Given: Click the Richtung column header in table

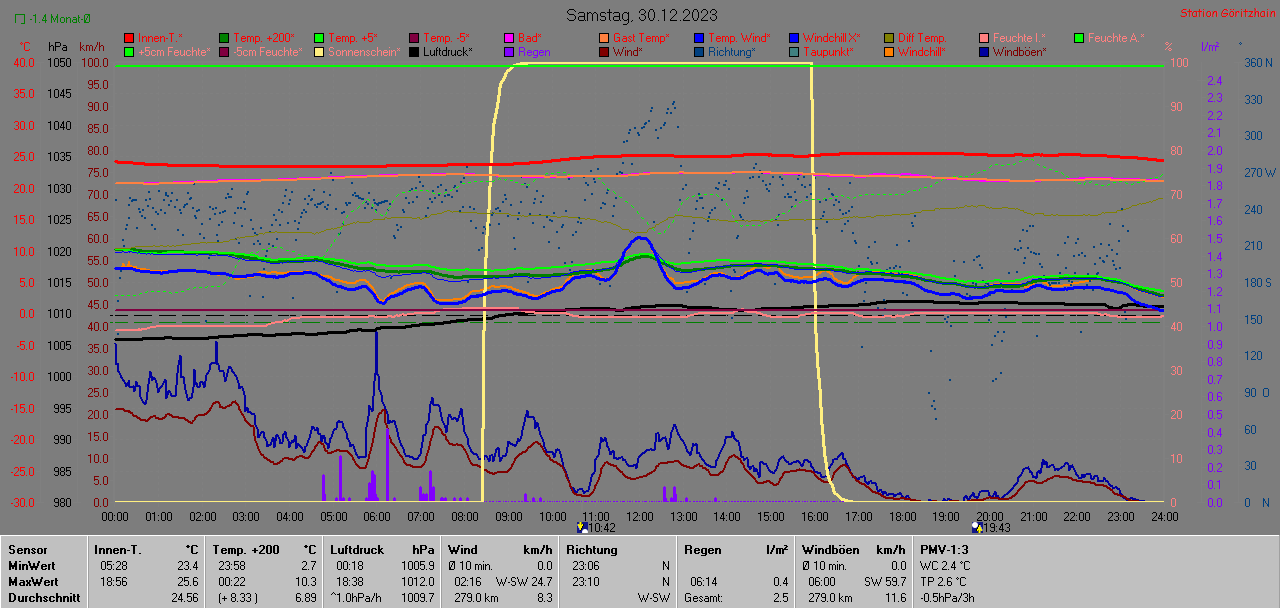Looking at the screenshot, I should [592, 549].
